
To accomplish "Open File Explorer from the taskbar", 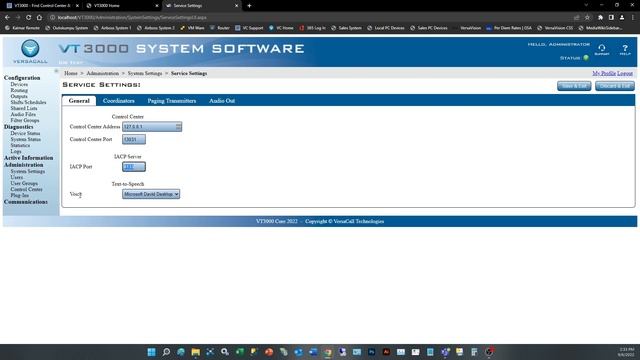I will [196, 352].
